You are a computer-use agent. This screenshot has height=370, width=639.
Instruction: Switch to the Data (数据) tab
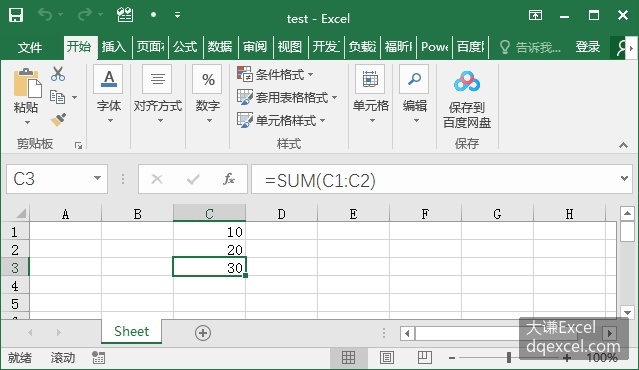[x=220, y=47]
